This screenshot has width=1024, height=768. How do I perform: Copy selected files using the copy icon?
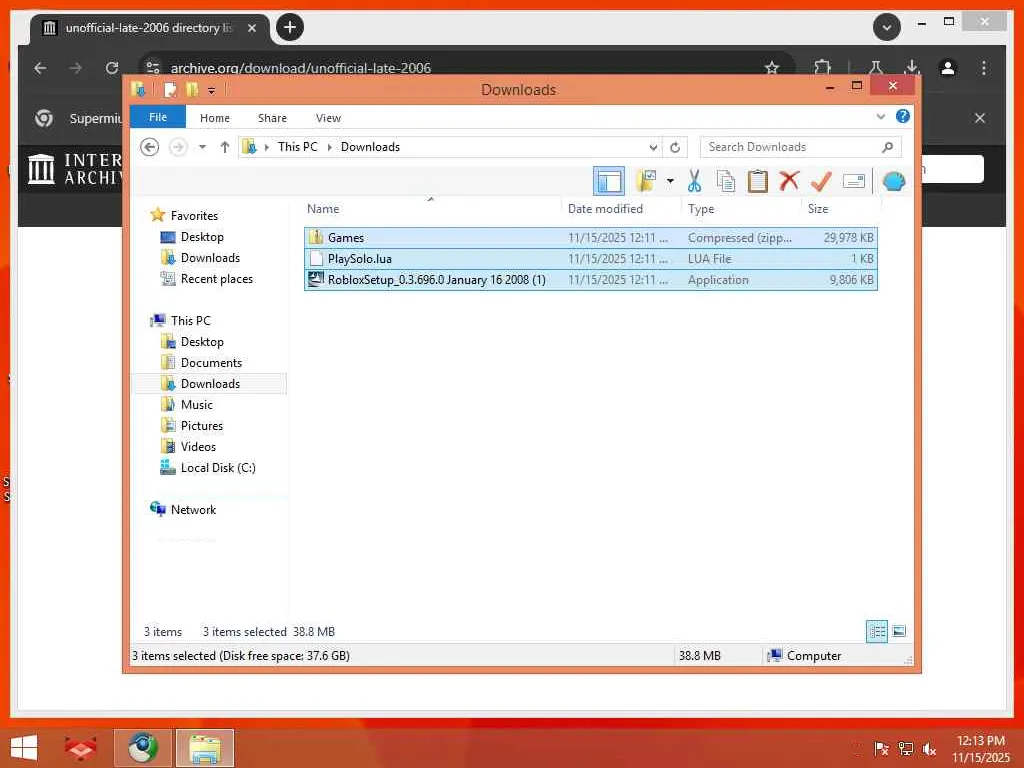tap(726, 181)
